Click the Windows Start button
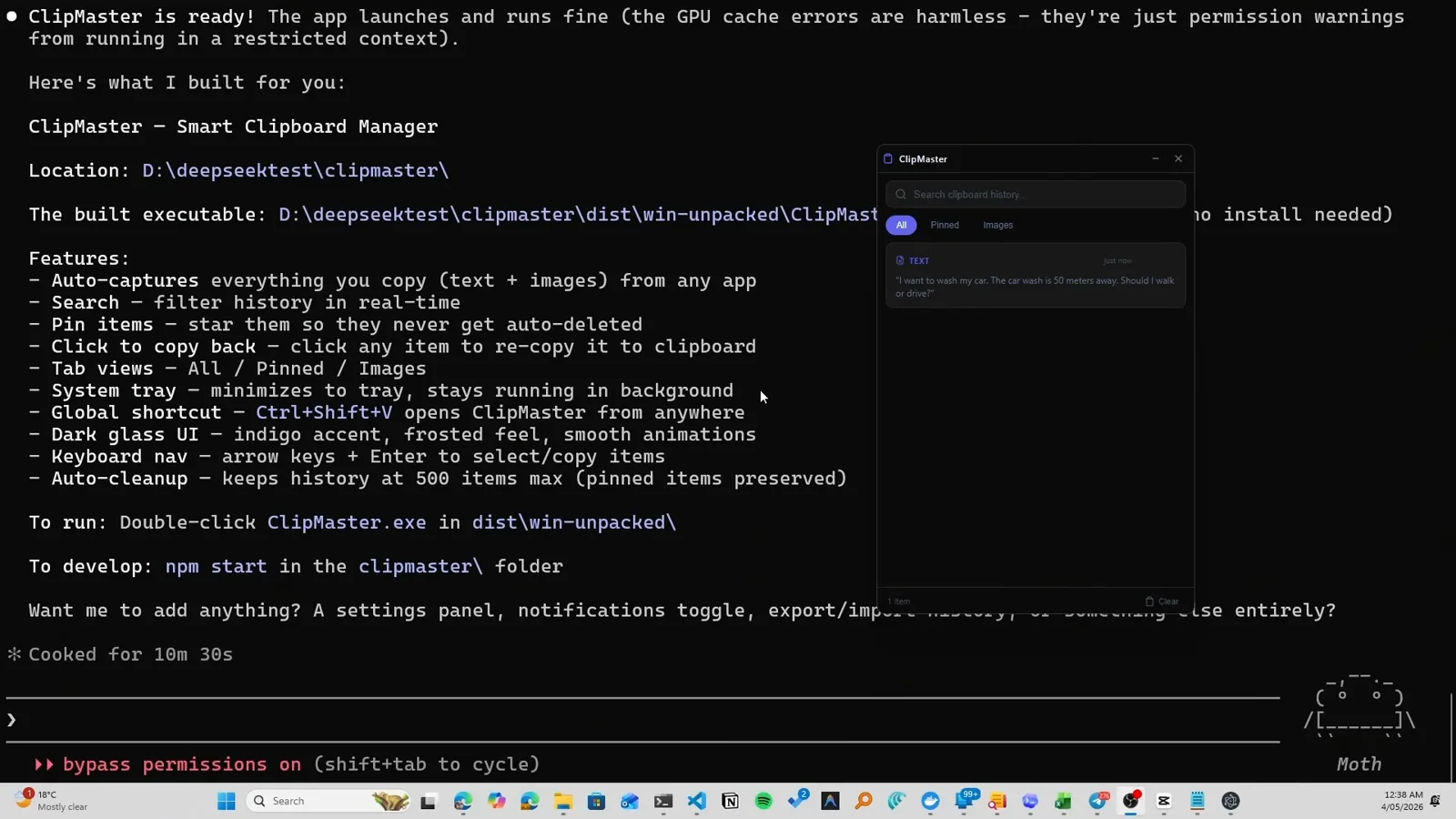Image resolution: width=1456 pixels, height=819 pixels. tap(227, 801)
